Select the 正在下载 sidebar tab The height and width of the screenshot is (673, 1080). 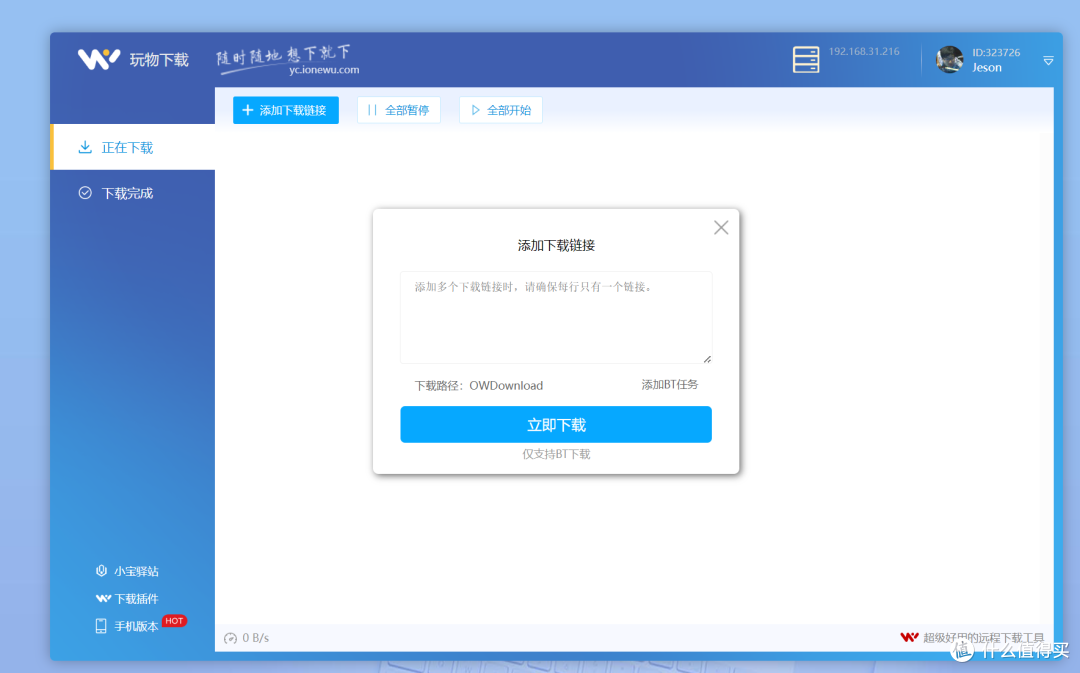(x=133, y=147)
